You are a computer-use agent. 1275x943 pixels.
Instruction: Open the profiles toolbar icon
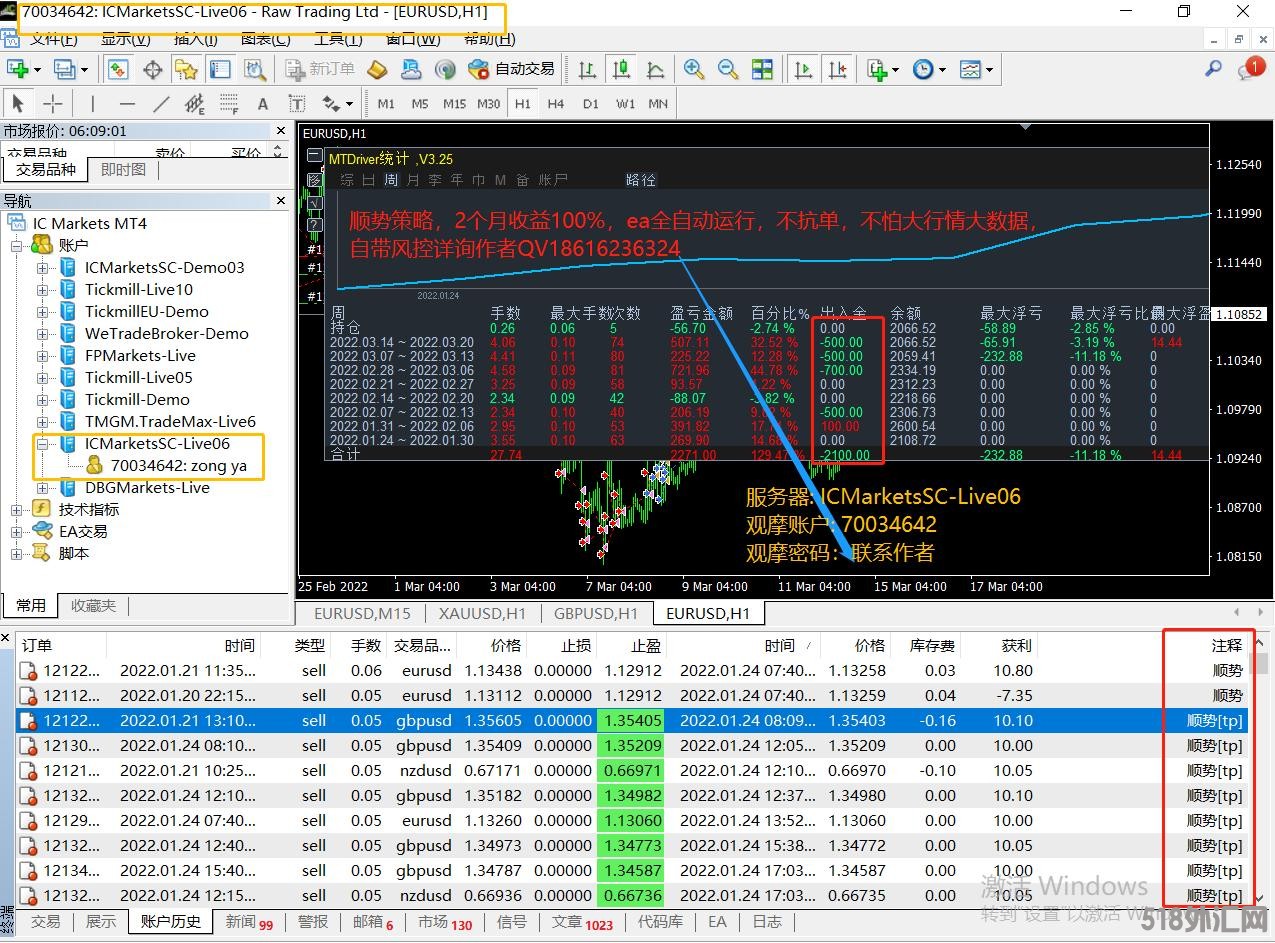65,69
